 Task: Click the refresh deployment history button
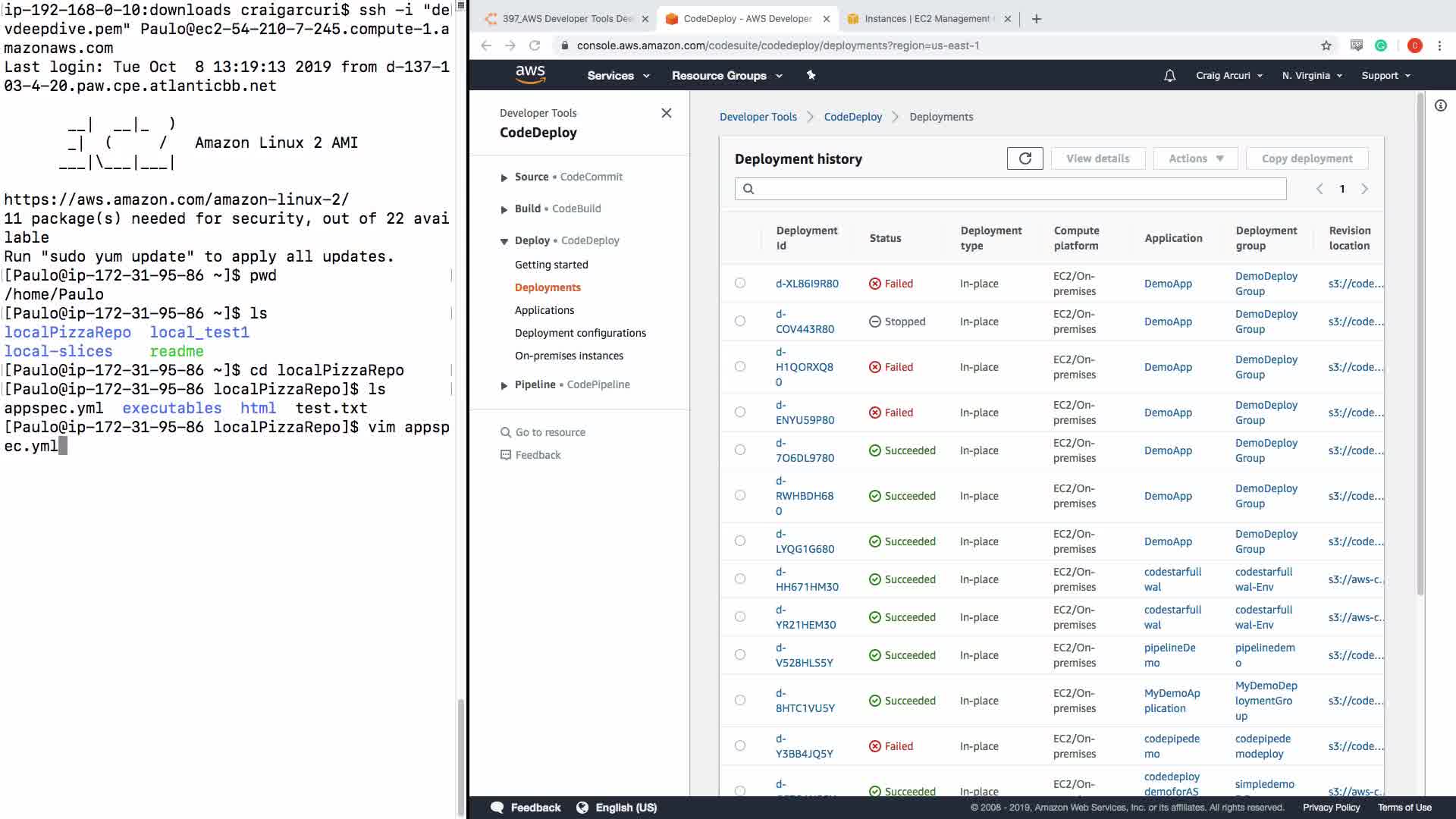click(x=1025, y=158)
